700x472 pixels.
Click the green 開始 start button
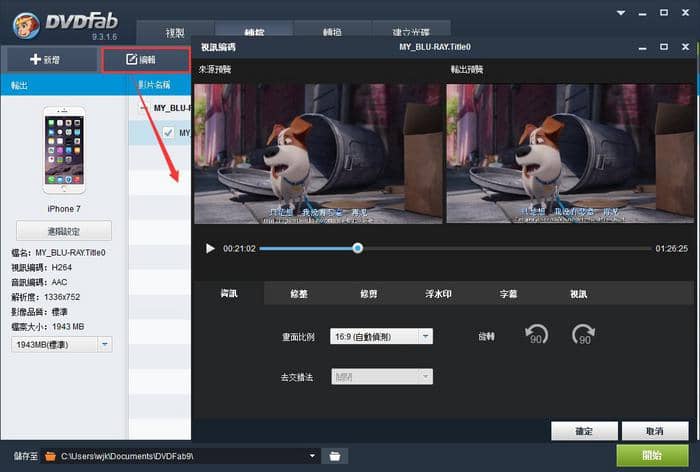652,455
